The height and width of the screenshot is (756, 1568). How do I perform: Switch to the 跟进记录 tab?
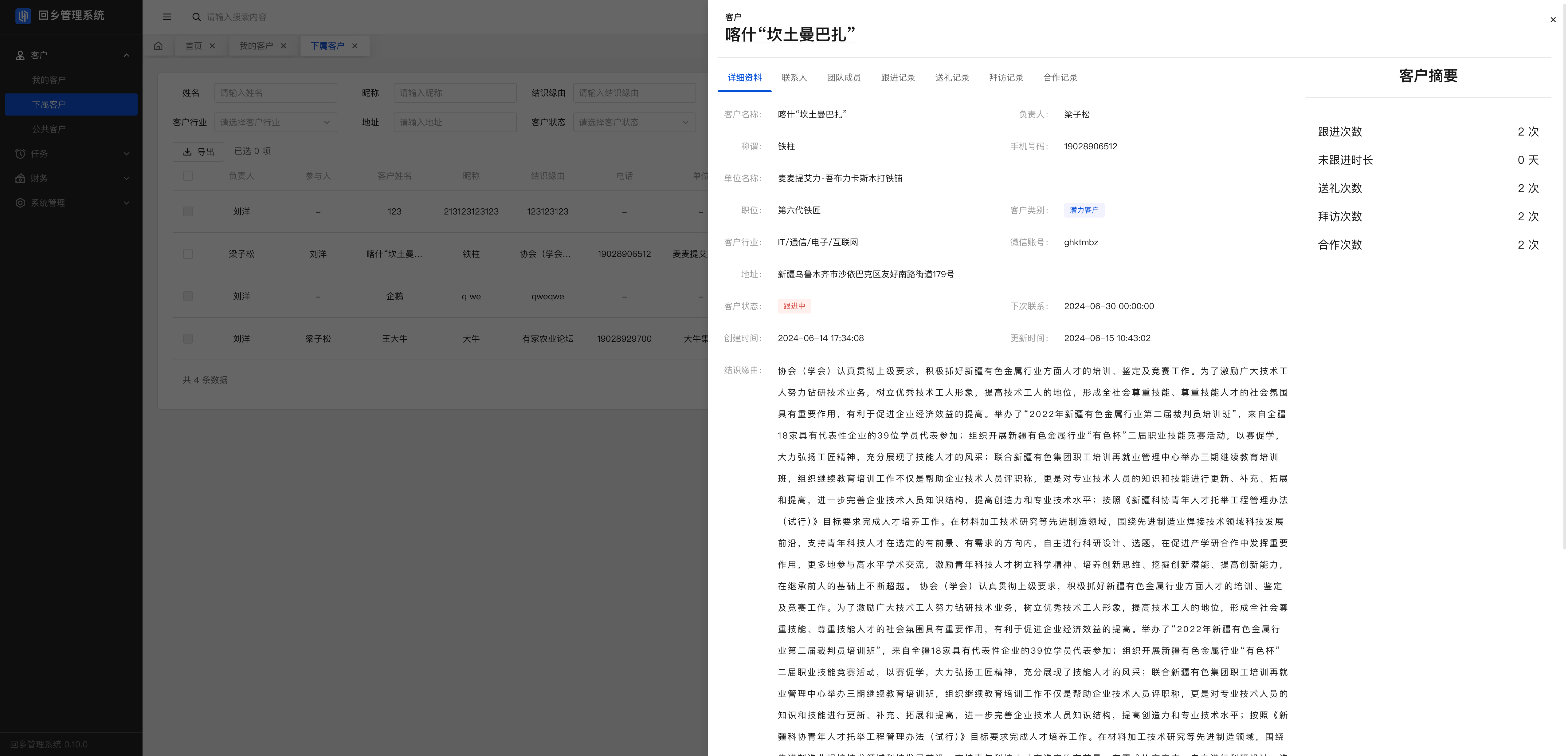[x=898, y=77]
